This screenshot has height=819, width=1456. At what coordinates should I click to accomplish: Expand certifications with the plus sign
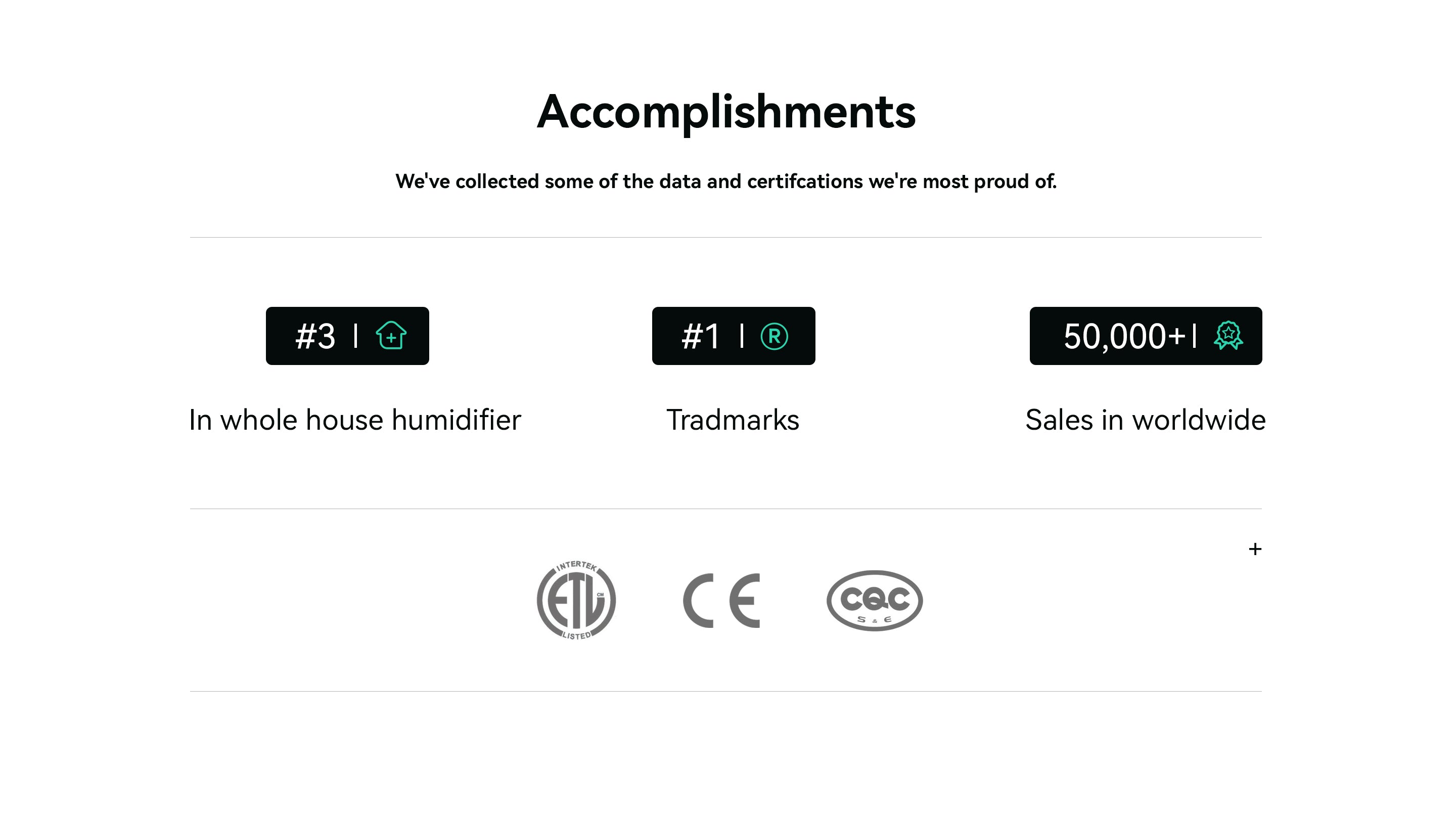pos(1255,549)
